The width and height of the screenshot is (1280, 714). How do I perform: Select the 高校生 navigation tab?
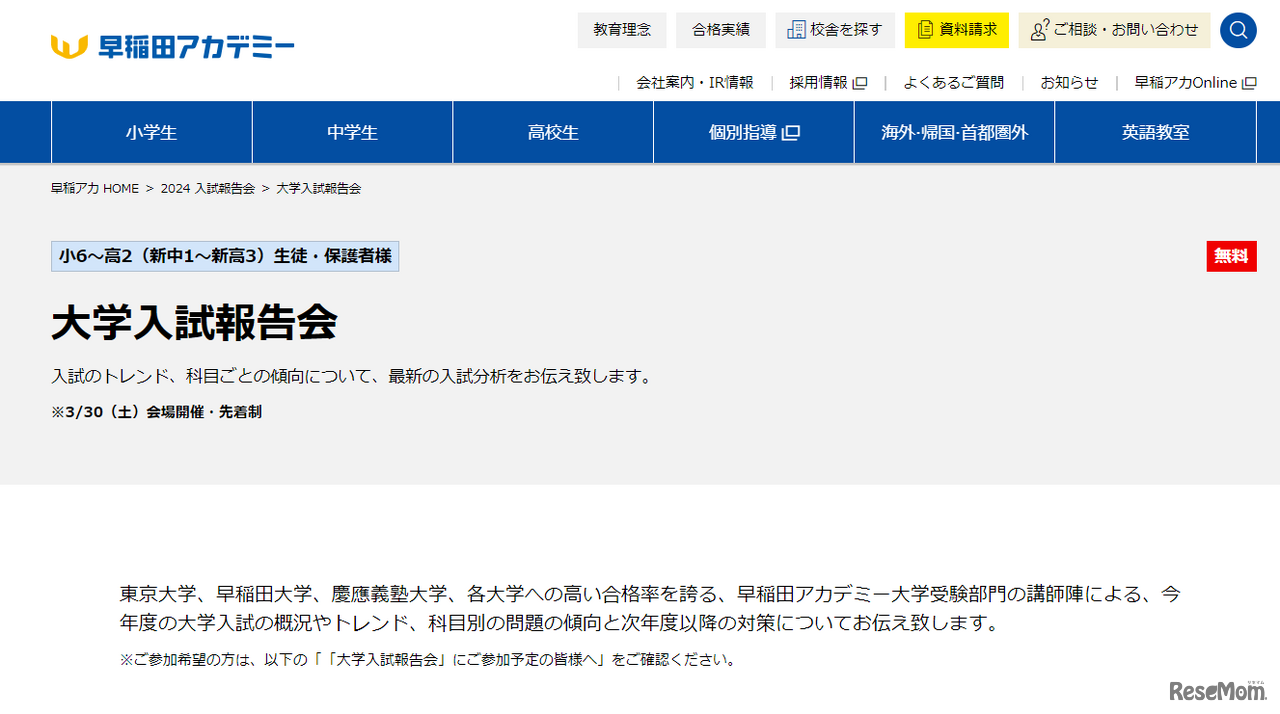(552, 131)
